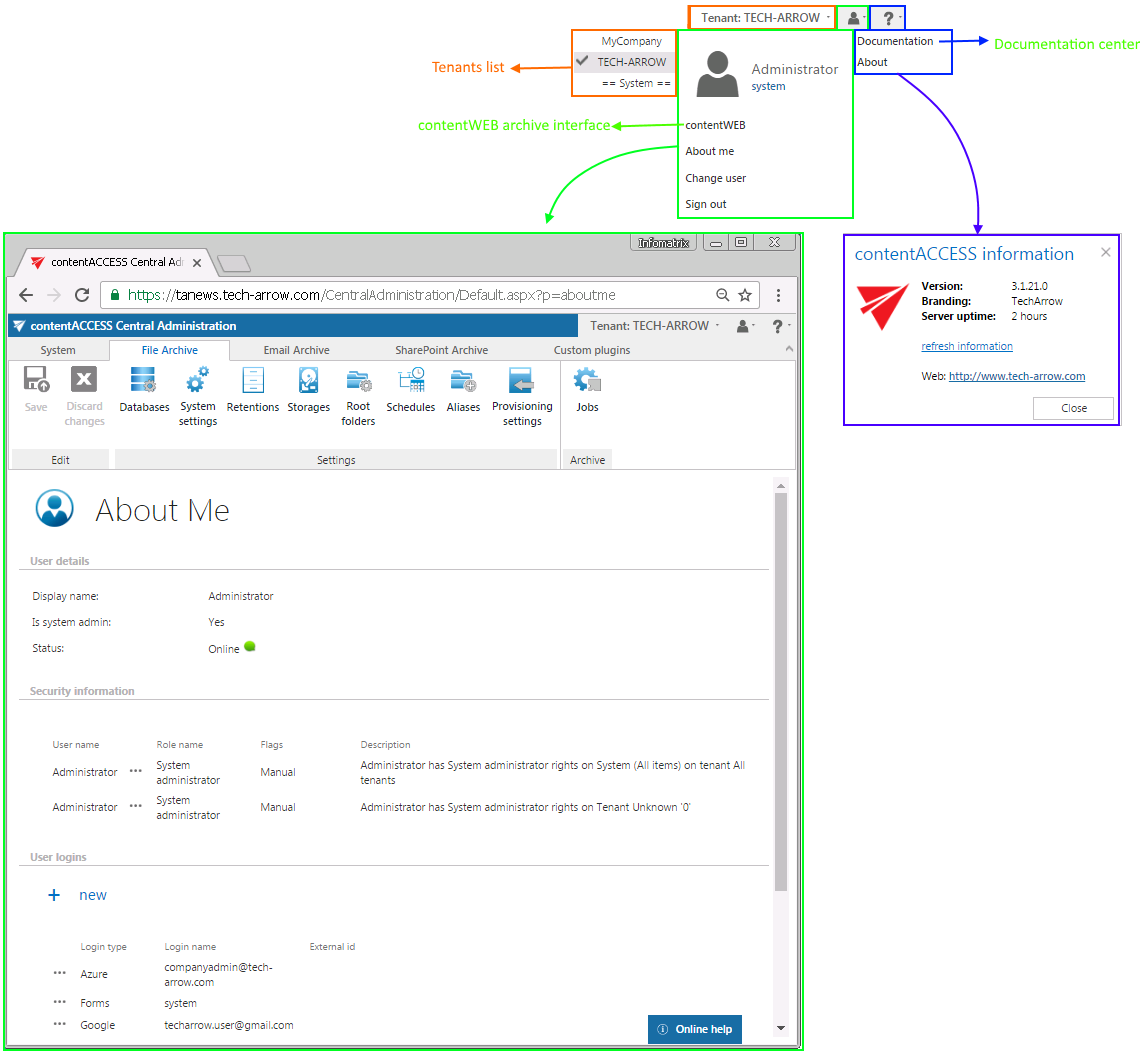Image resolution: width=1147 pixels, height=1053 pixels.
Task: Click the plus icon beside new login
Action: tap(54, 895)
